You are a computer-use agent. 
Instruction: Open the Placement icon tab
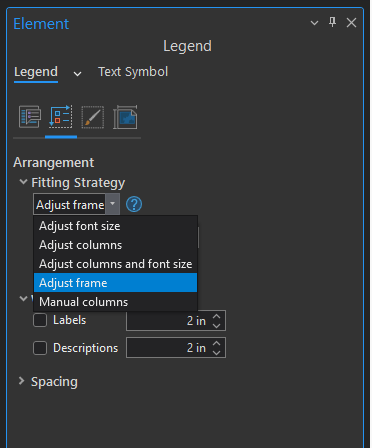pos(125,117)
